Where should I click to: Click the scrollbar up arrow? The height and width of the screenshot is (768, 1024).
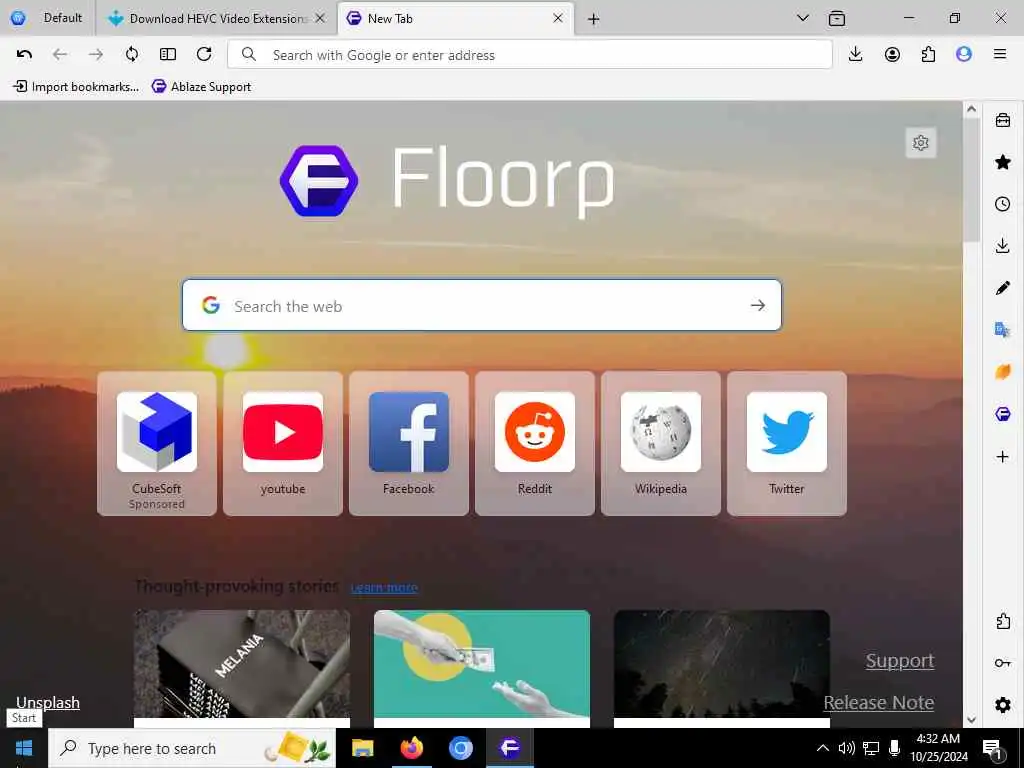[x=972, y=109]
